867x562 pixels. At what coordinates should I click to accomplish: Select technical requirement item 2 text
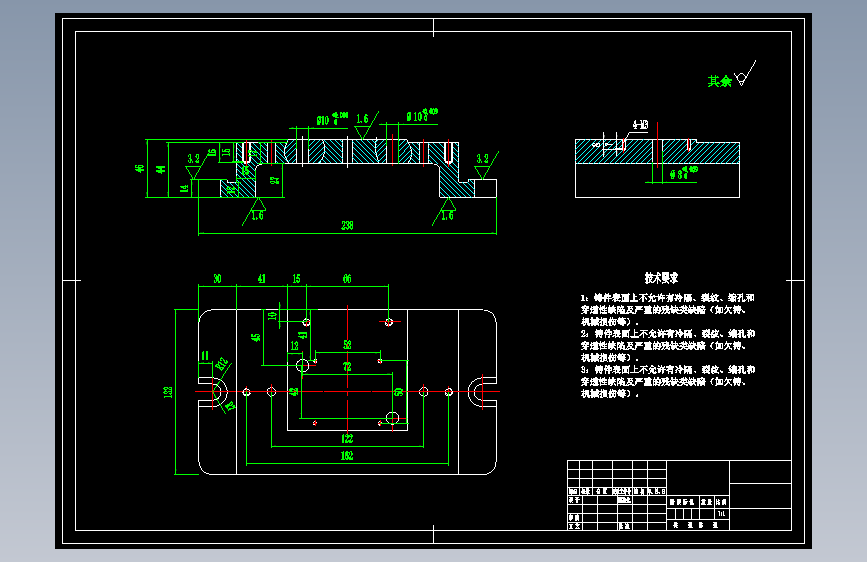(x=667, y=346)
